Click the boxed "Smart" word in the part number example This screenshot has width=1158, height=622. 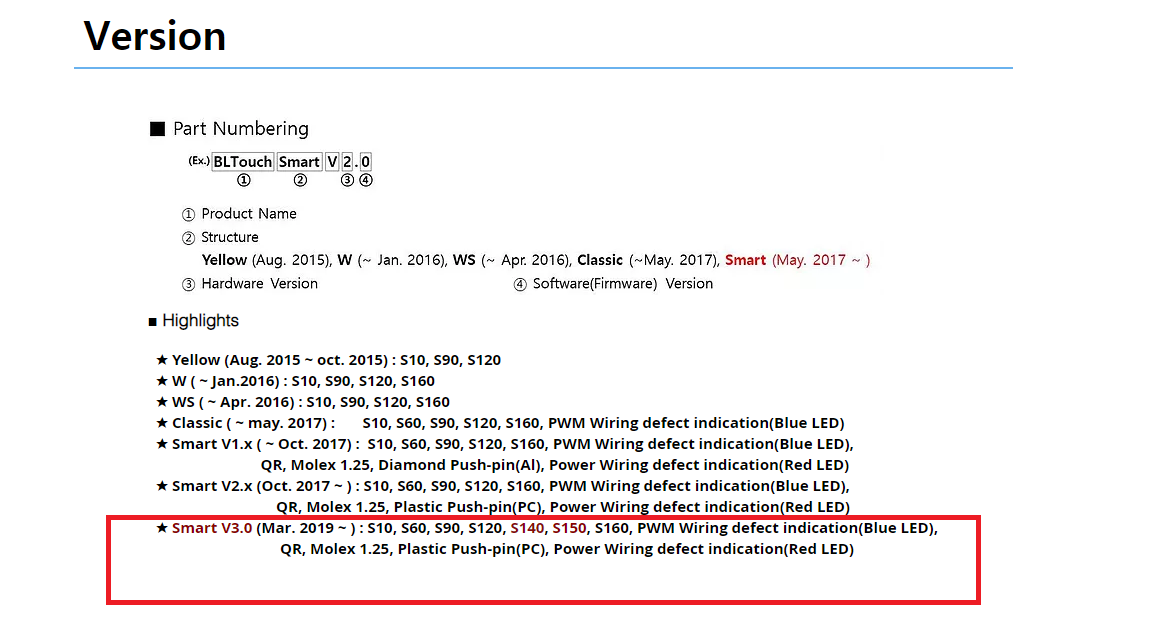point(299,162)
